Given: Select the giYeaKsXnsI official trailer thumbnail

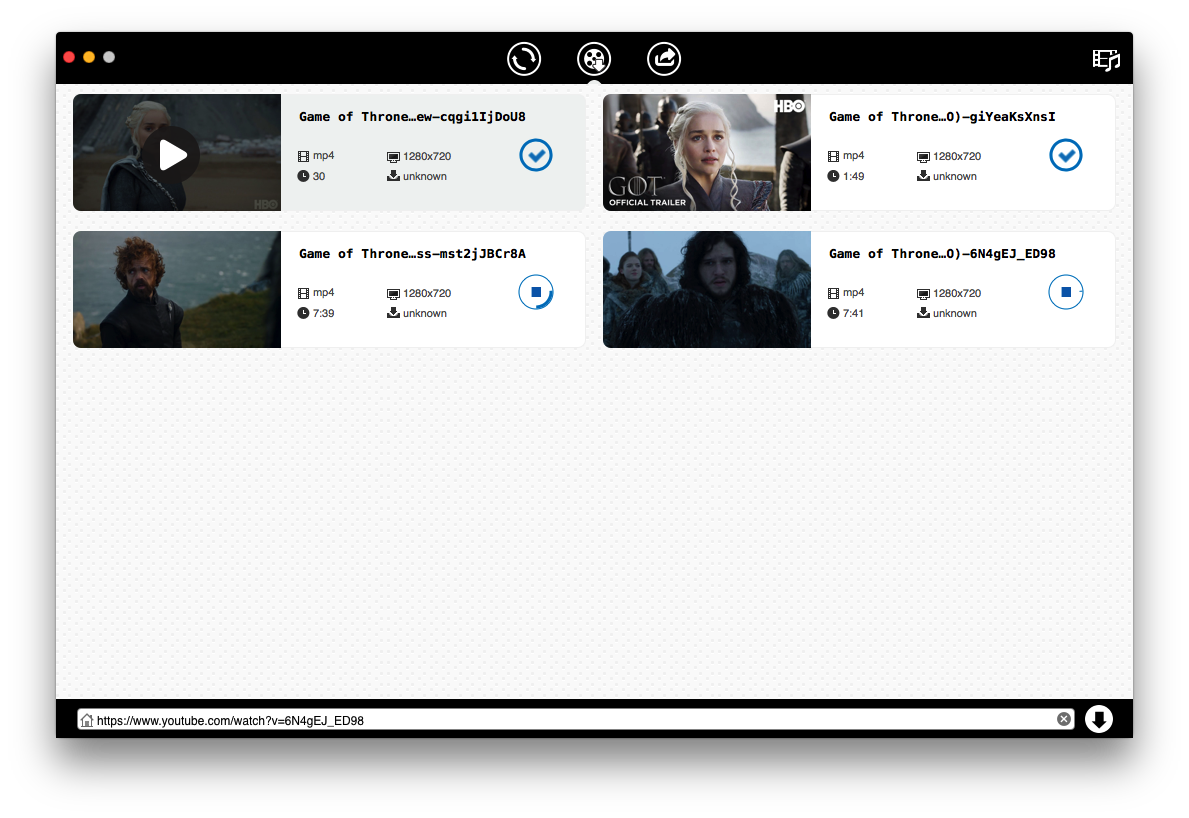Looking at the screenshot, I should (707, 152).
